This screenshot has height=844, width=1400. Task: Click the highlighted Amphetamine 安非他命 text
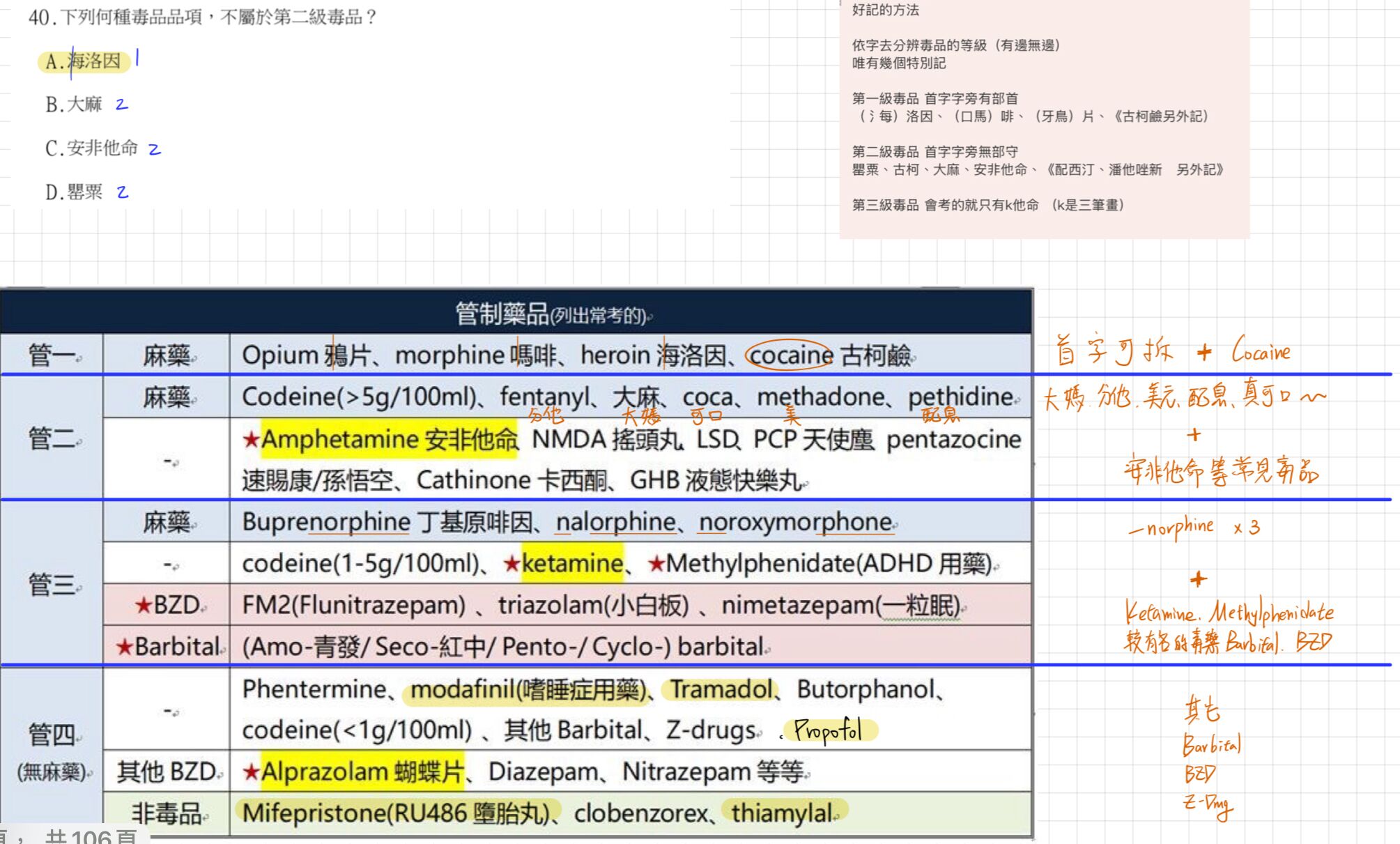pyautogui.click(x=389, y=439)
